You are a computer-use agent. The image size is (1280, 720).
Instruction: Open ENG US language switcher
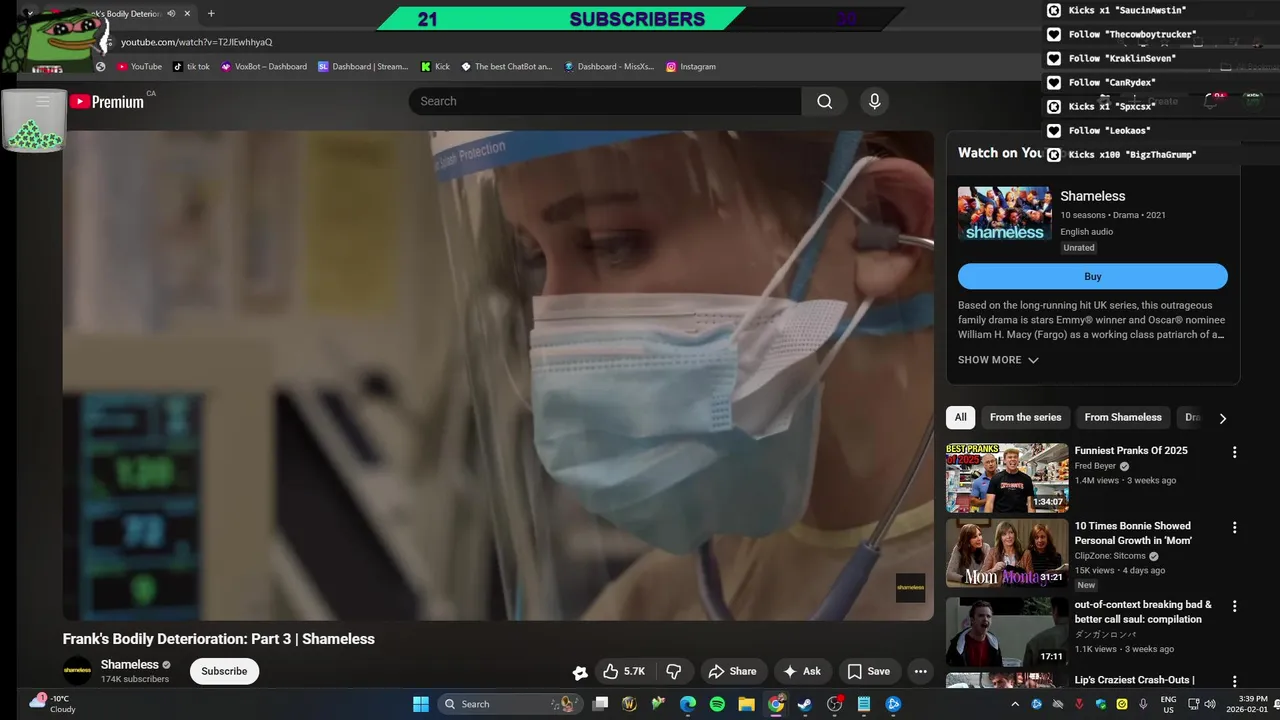tap(1168, 704)
